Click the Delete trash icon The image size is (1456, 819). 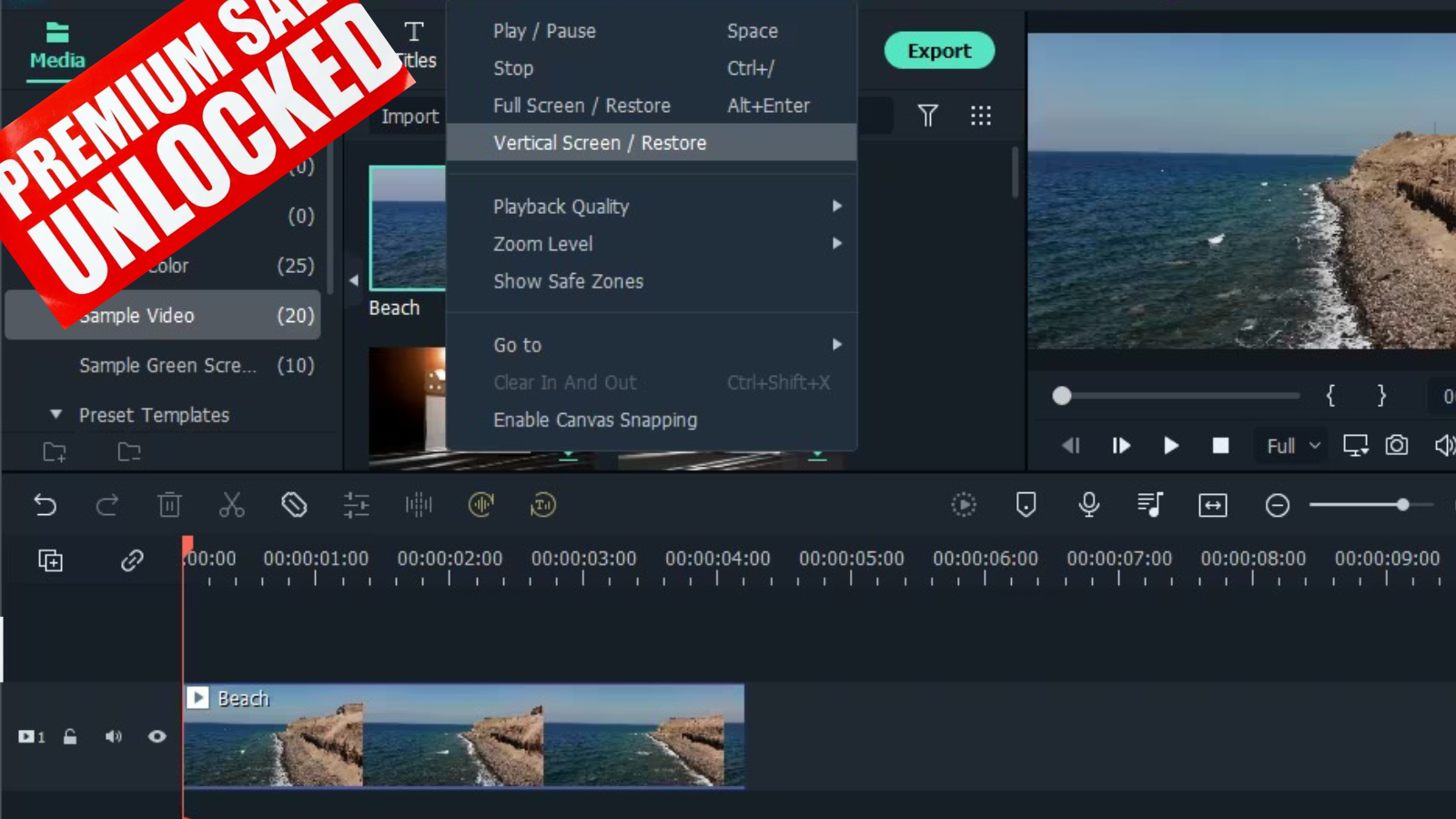170,505
